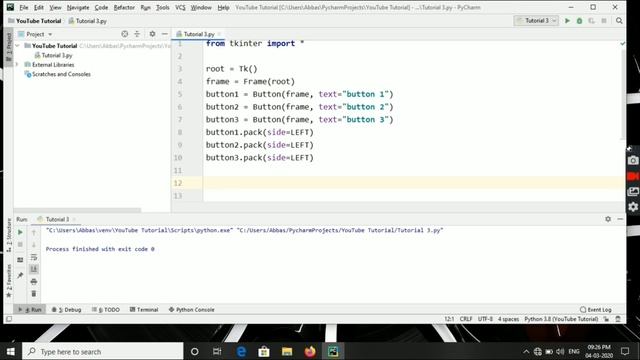This screenshot has height=360, width=640.
Task: Clear all output with trash icon
Action: (34, 294)
